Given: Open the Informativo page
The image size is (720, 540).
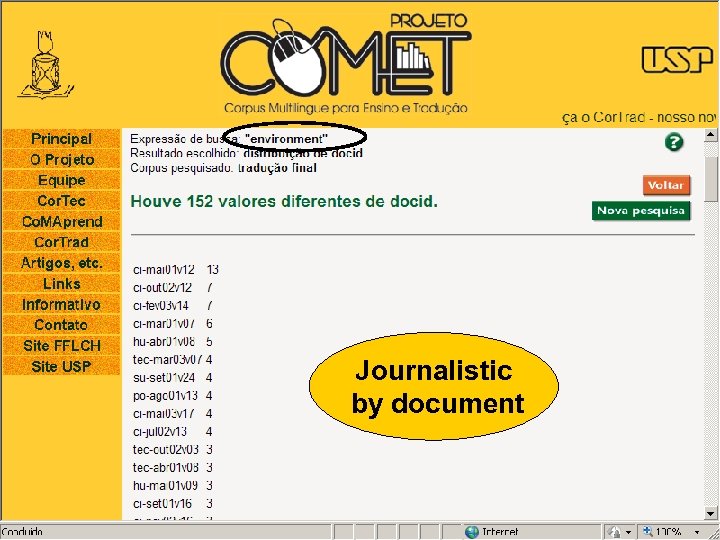Looking at the screenshot, I should coord(61,304).
